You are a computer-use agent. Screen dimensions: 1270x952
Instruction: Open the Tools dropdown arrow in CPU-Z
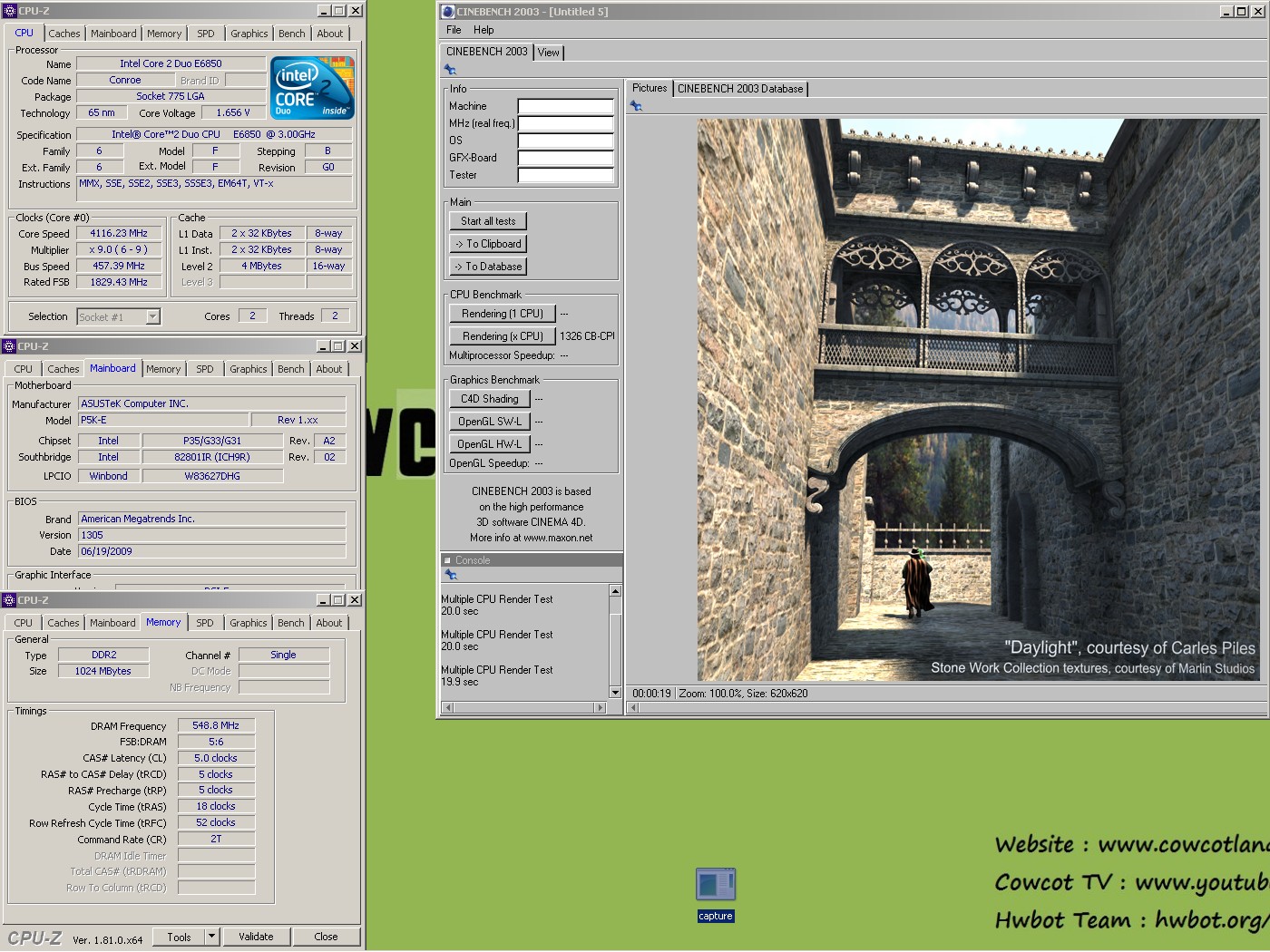211,937
